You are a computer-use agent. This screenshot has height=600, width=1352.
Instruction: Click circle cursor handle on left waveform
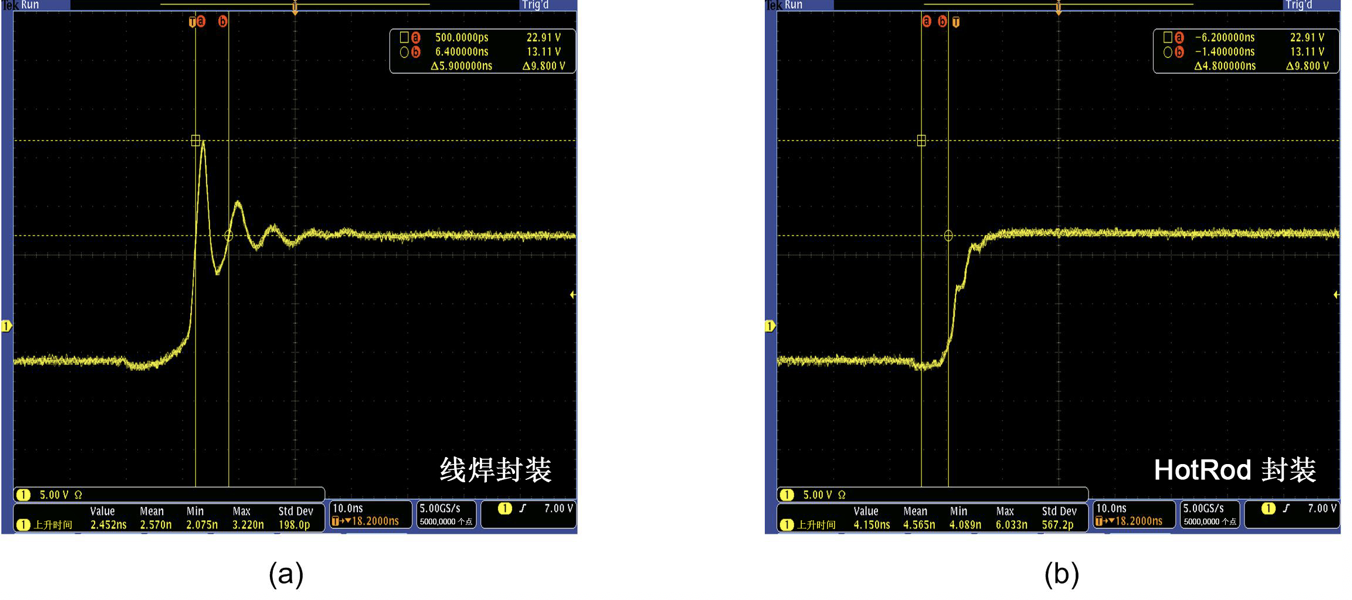[229, 236]
